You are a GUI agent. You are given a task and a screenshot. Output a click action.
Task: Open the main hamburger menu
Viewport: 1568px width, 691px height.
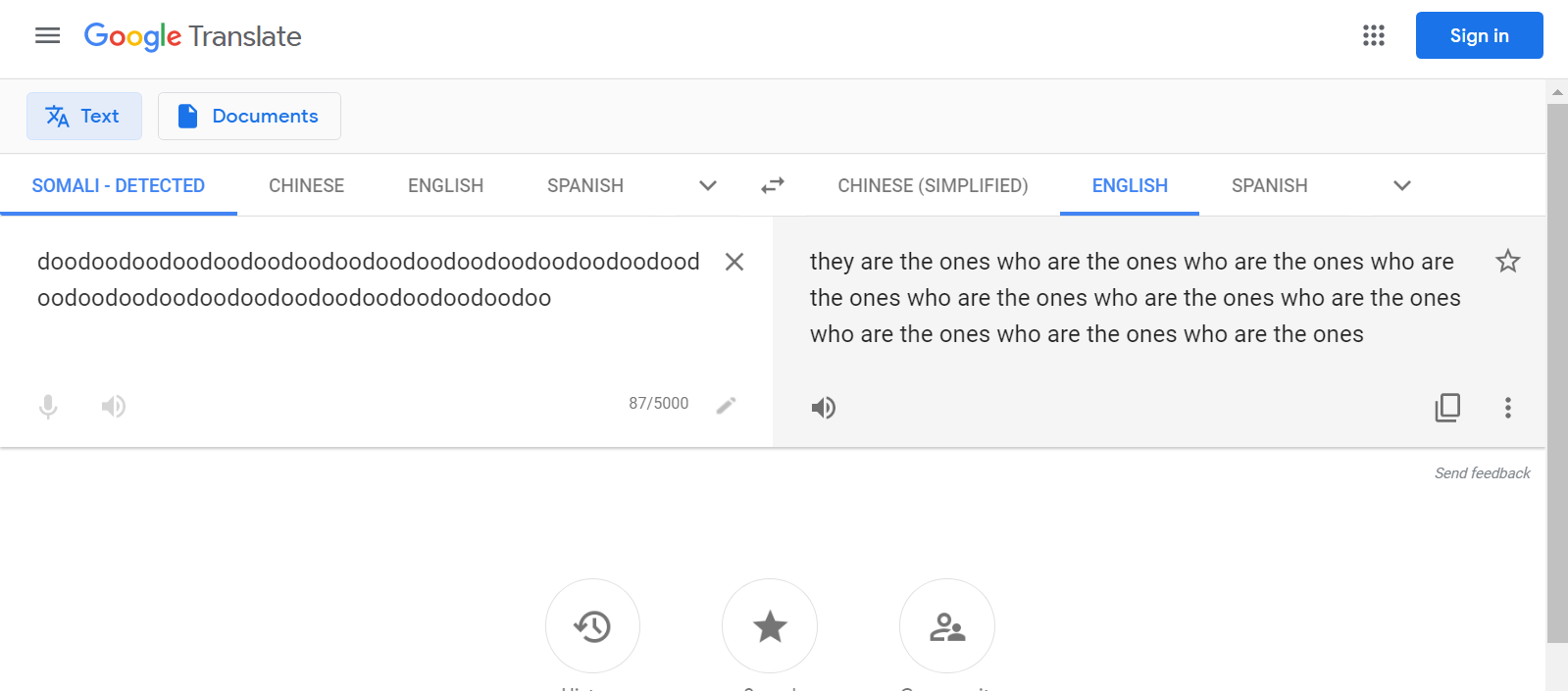[x=47, y=36]
